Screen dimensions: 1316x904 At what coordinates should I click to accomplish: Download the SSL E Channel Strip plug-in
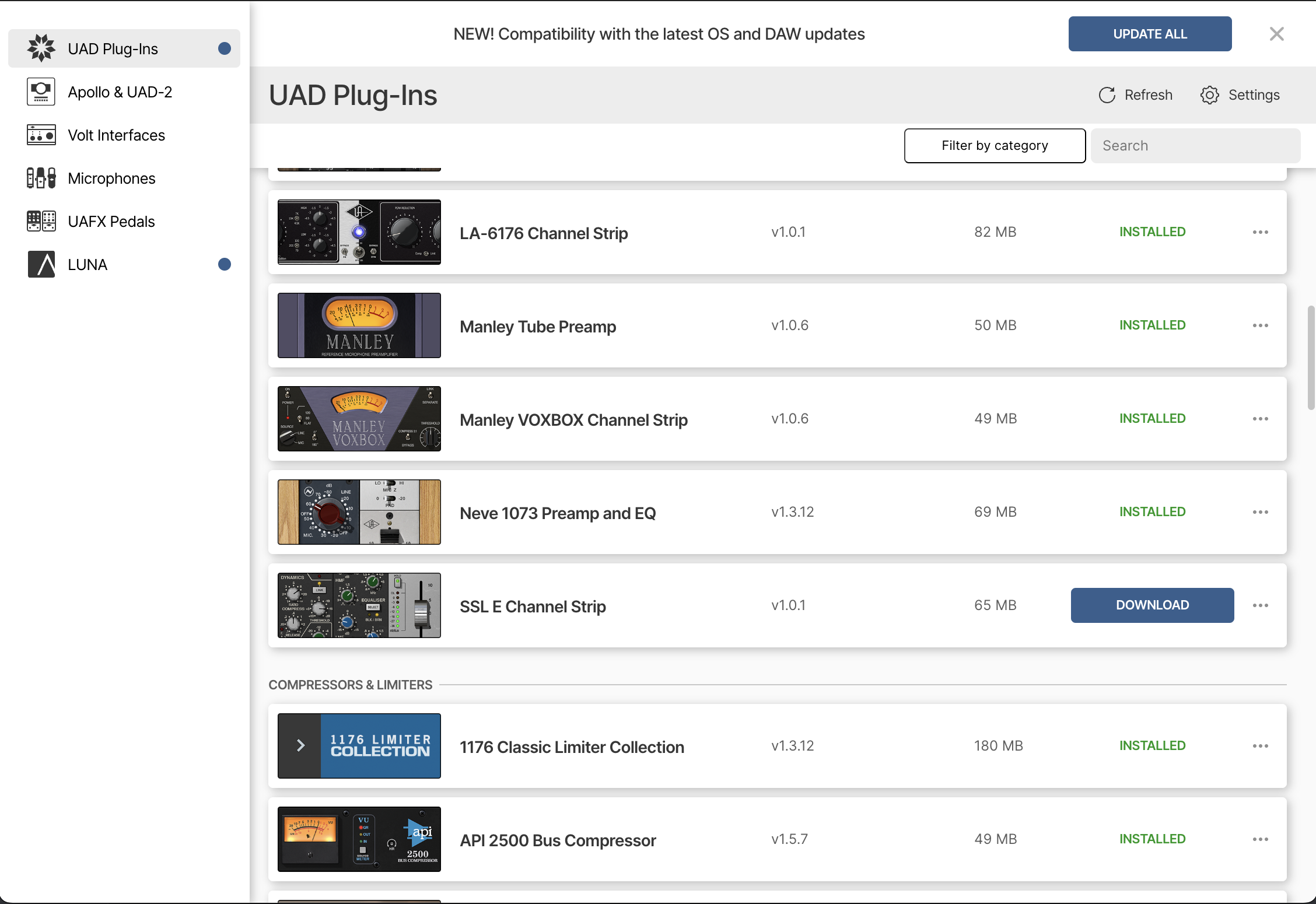pos(1152,605)
